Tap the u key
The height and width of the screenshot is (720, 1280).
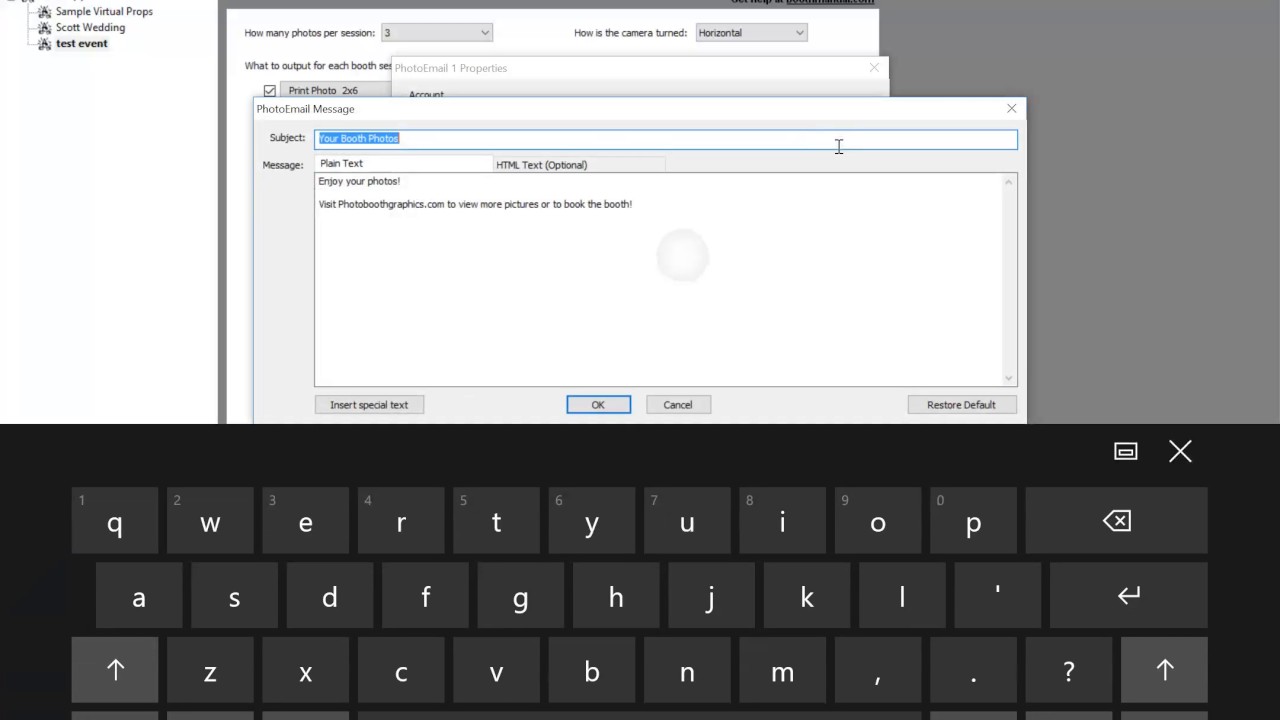(x=687, y=521)
